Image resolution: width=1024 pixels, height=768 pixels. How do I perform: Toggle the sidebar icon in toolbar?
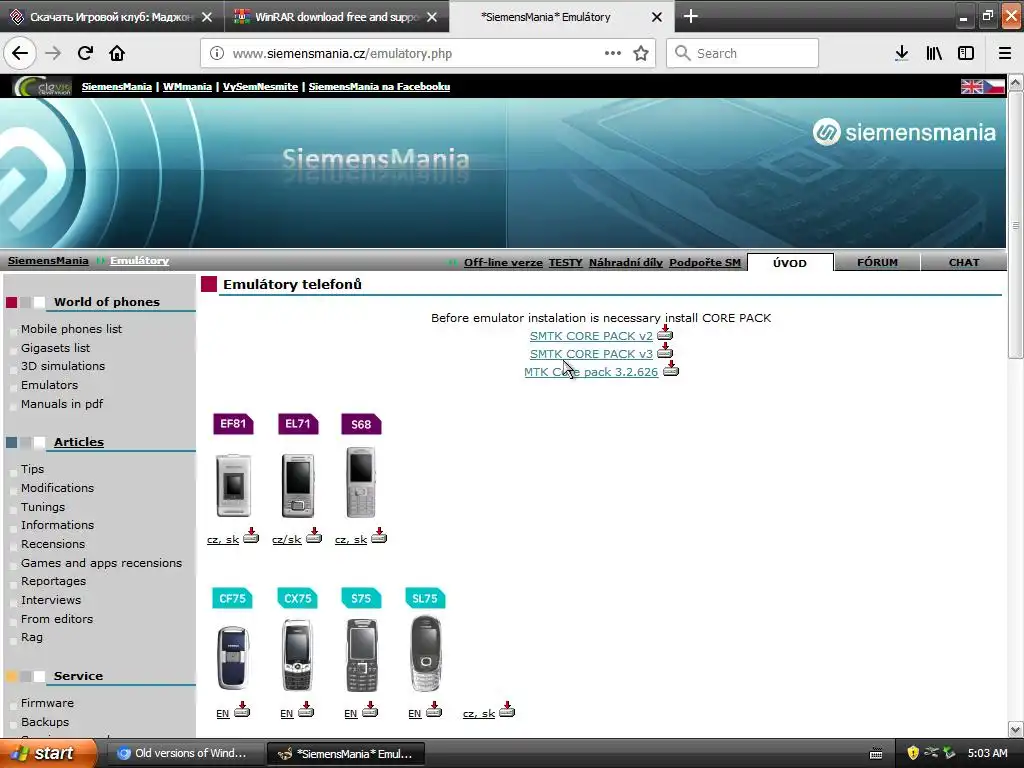tap(966, 53)
